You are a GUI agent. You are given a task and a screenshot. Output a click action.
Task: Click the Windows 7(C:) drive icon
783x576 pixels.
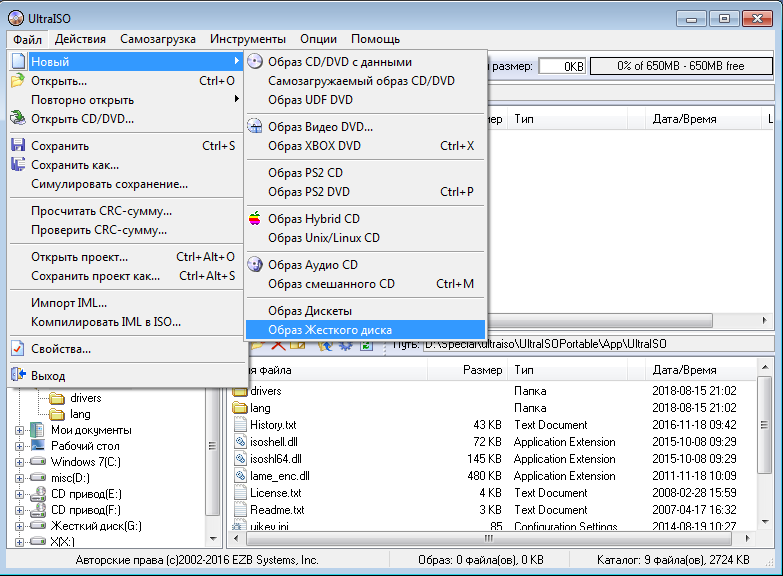[x=38, y=461]
